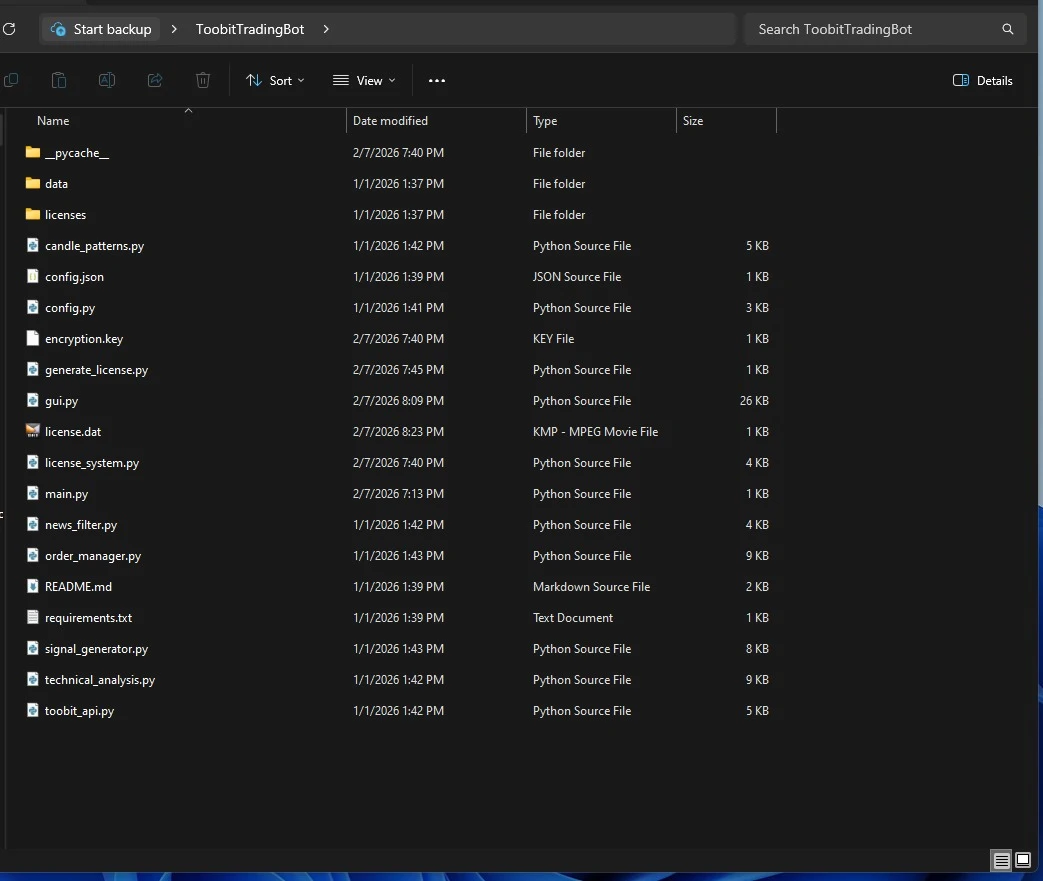
Task: Open the Sort dropdown
Action: (x=275, y=81)
